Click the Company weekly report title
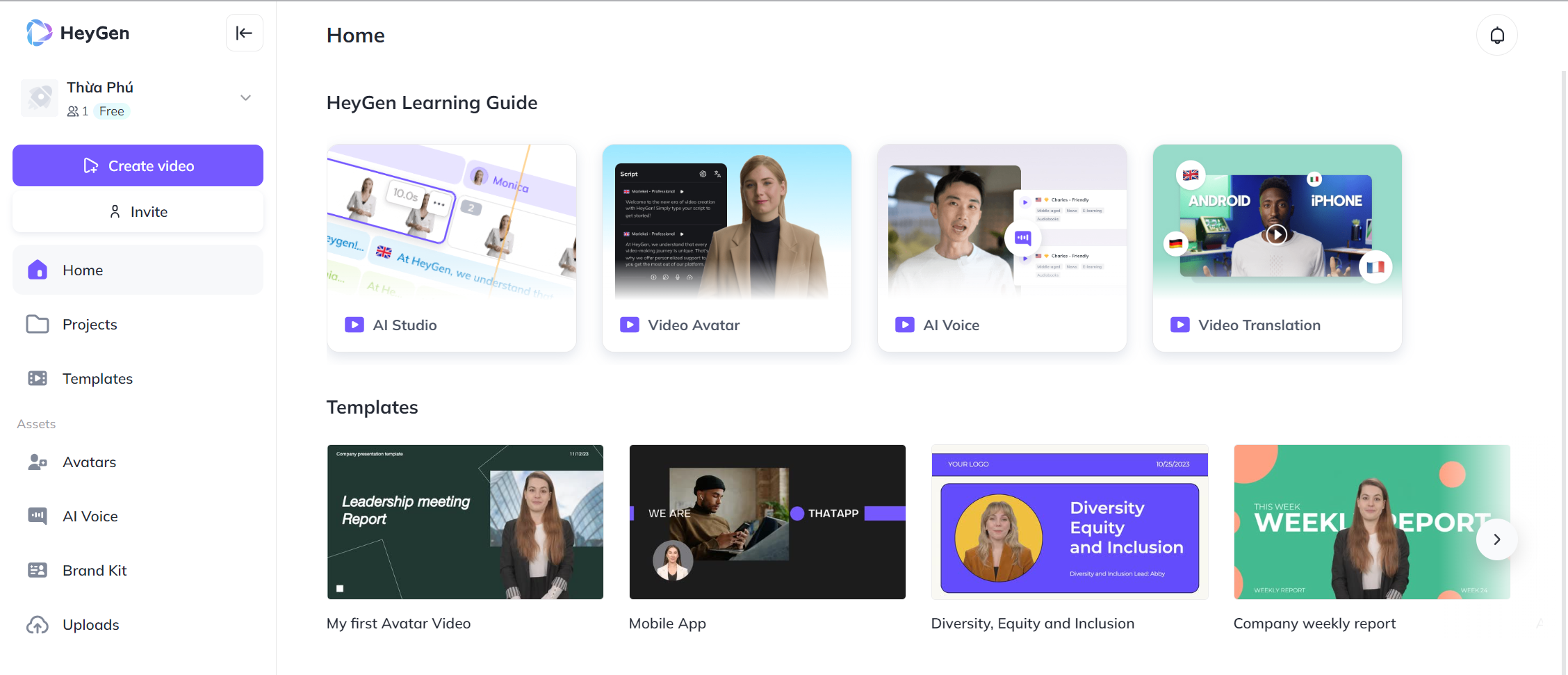The width and height of the screenshot is (1568, 675). [1314, 624]
